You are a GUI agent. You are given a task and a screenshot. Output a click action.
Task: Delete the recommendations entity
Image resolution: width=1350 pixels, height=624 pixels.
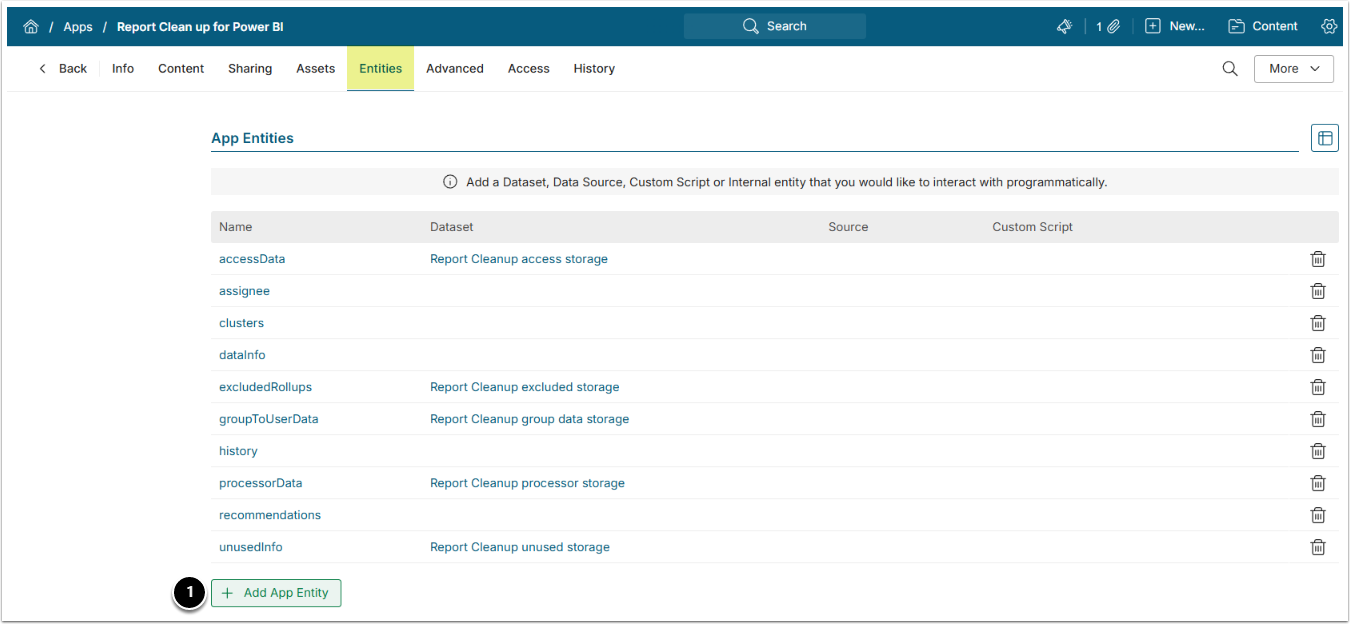coord(1318,515)
